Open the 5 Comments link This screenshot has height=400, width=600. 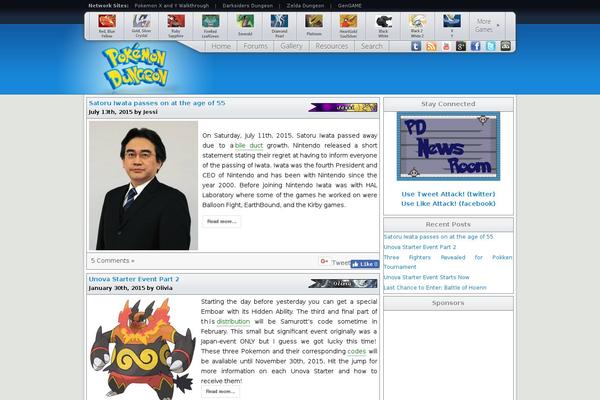112,261
